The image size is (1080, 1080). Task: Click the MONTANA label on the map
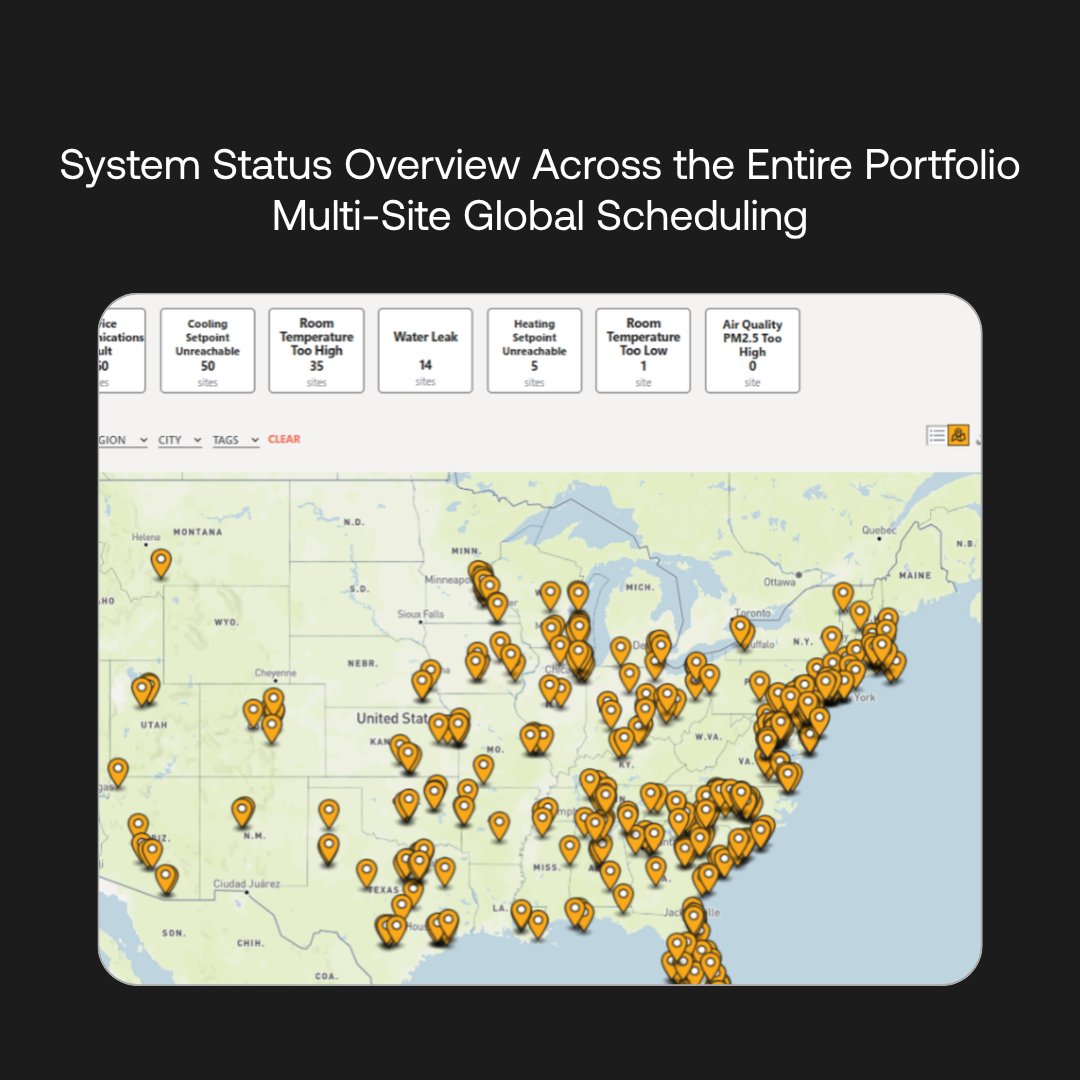click(198, 532)
